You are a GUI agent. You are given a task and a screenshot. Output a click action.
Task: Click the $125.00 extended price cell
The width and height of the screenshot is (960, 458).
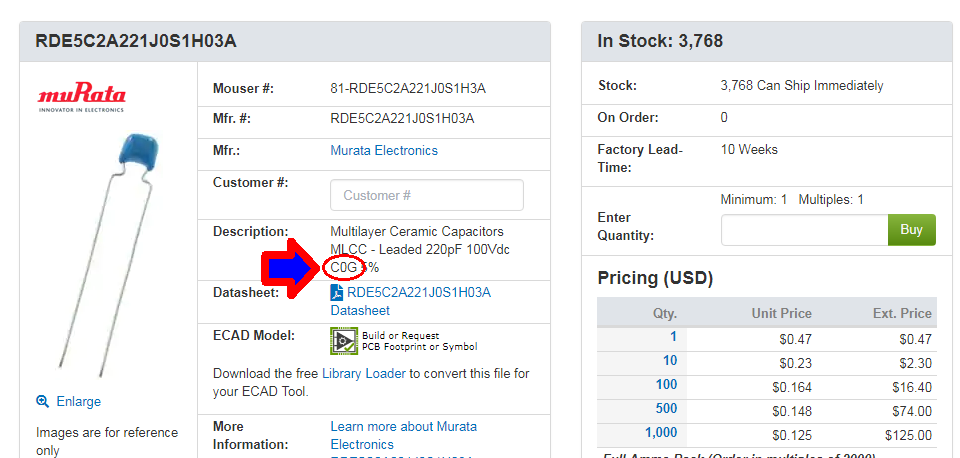pos(909,436)
